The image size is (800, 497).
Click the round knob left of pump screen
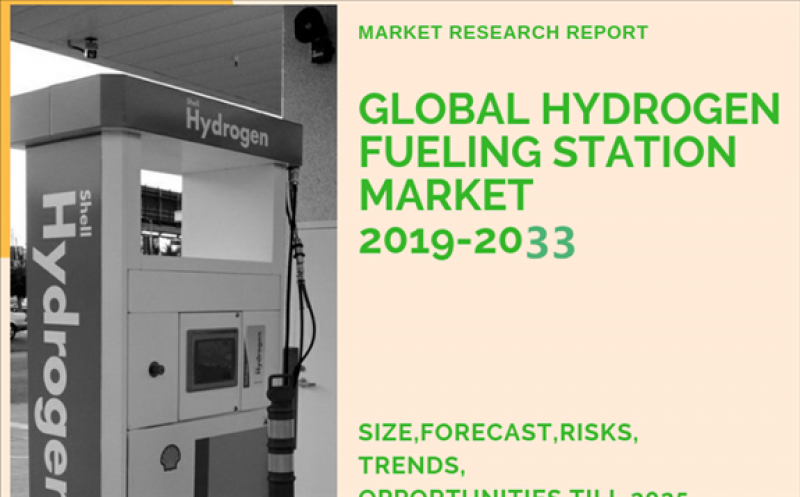click(156, 369)
